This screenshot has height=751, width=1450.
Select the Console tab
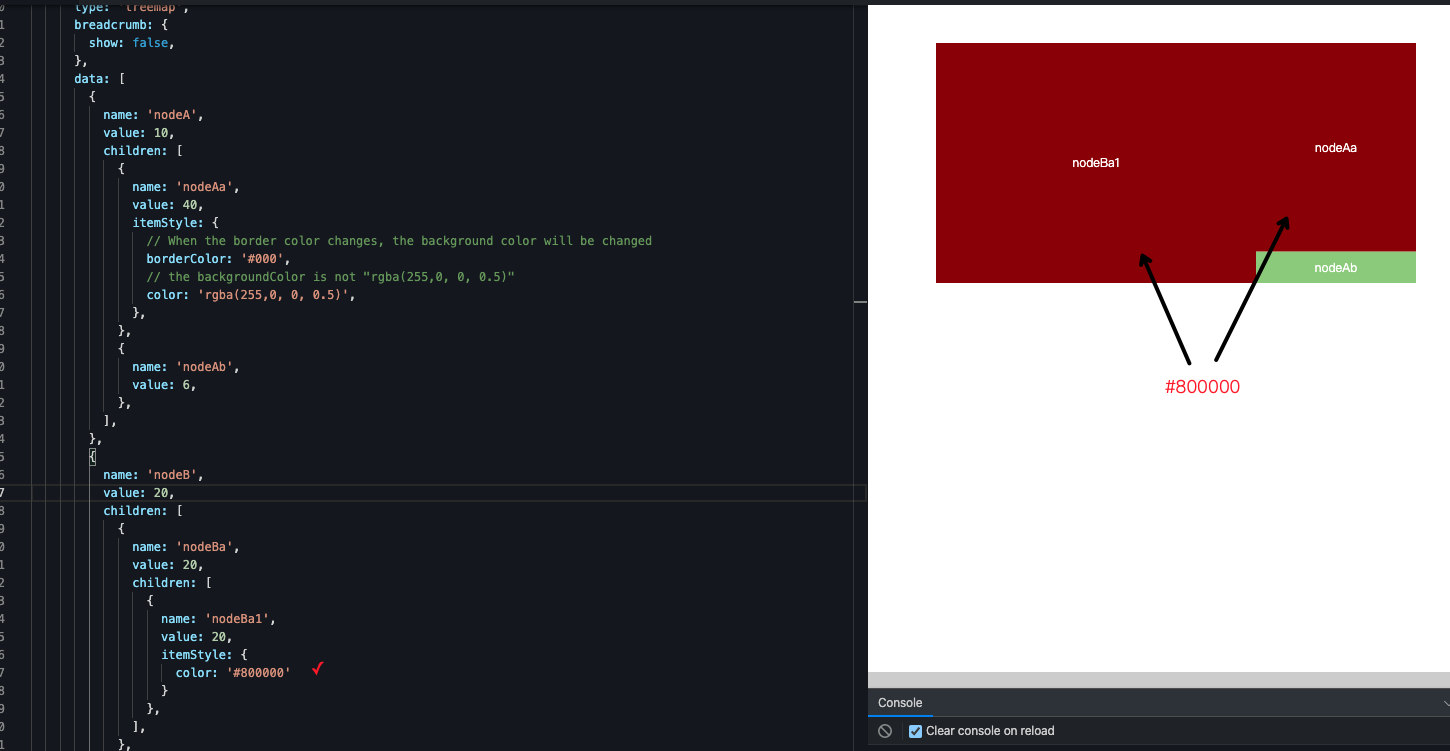tap(900, 703)
